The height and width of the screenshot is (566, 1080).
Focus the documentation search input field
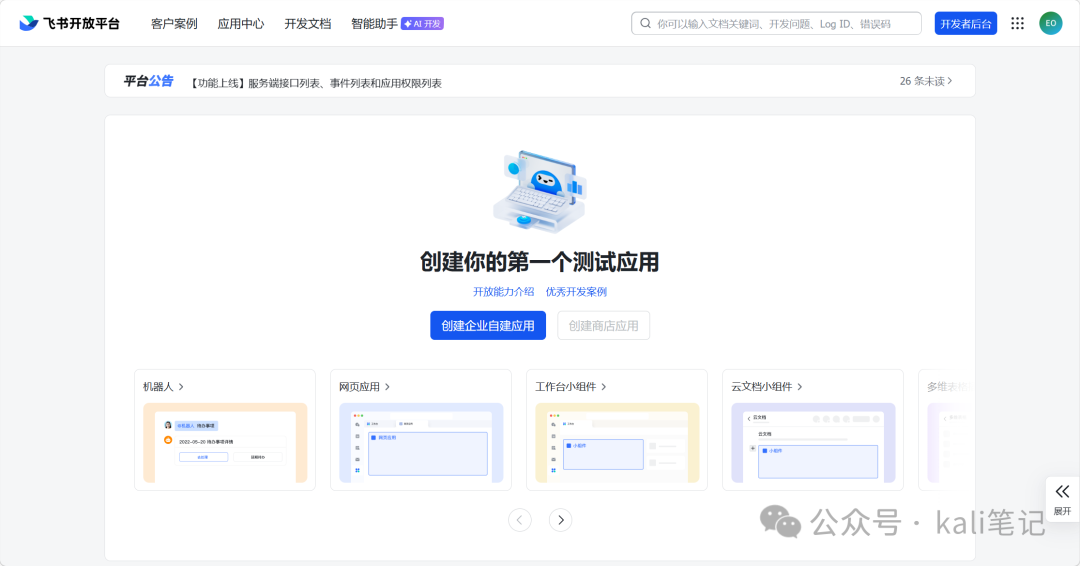coord(776,23)
